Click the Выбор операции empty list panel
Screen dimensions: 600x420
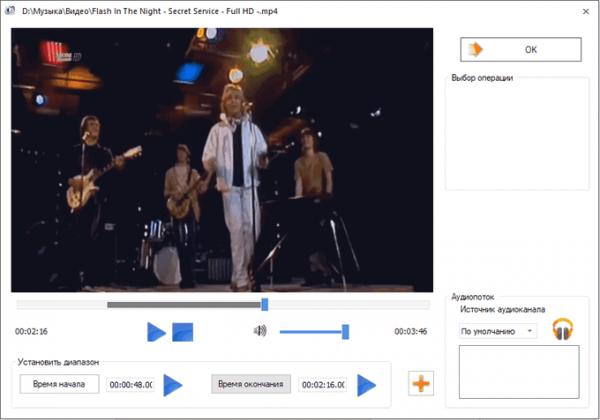coord(517,135)
